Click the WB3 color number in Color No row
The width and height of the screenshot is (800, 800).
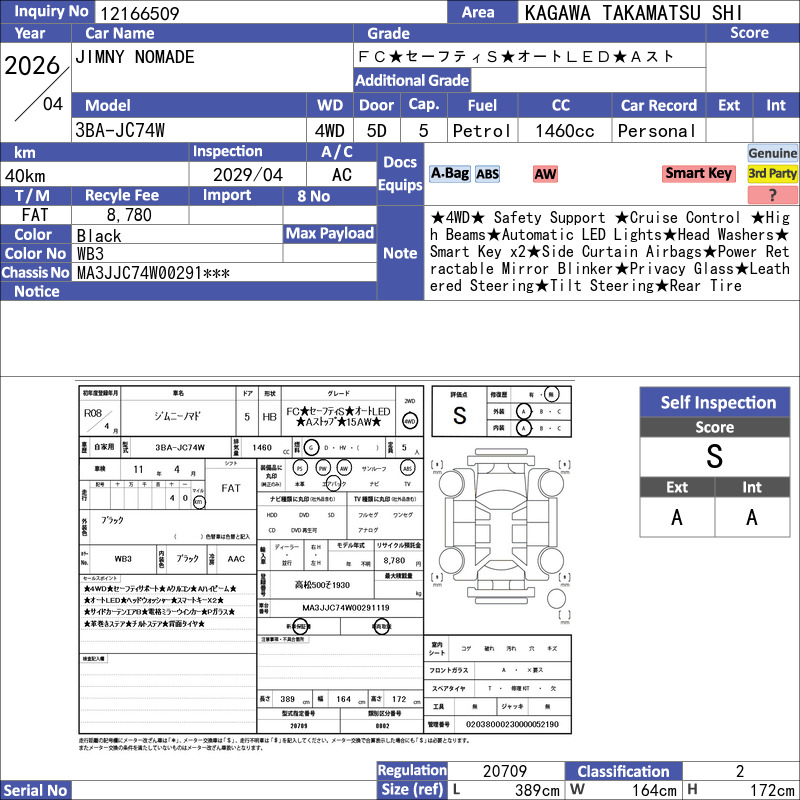pos(90,254)
